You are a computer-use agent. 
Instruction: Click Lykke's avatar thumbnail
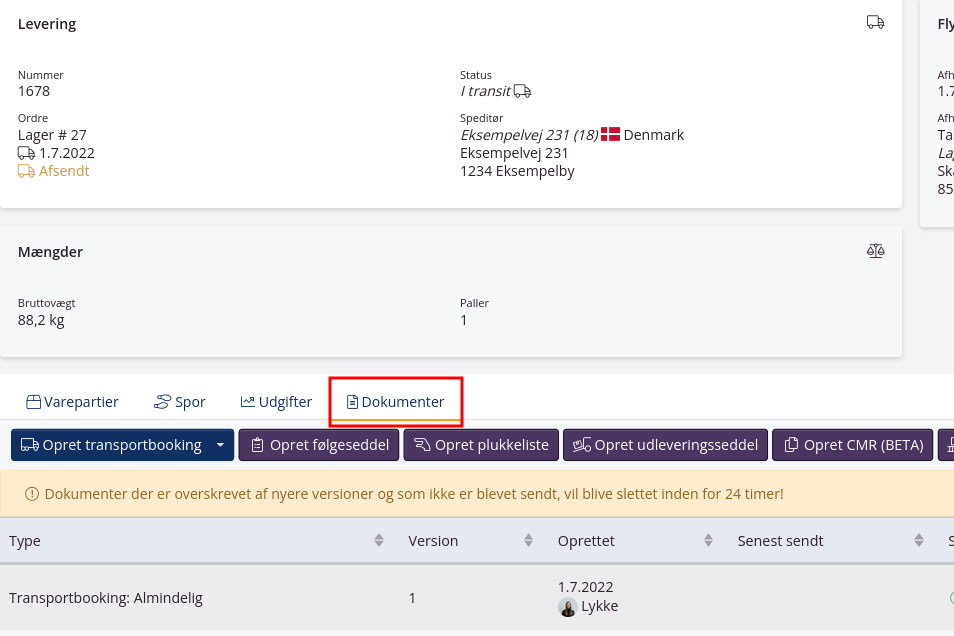click(567, 606)
